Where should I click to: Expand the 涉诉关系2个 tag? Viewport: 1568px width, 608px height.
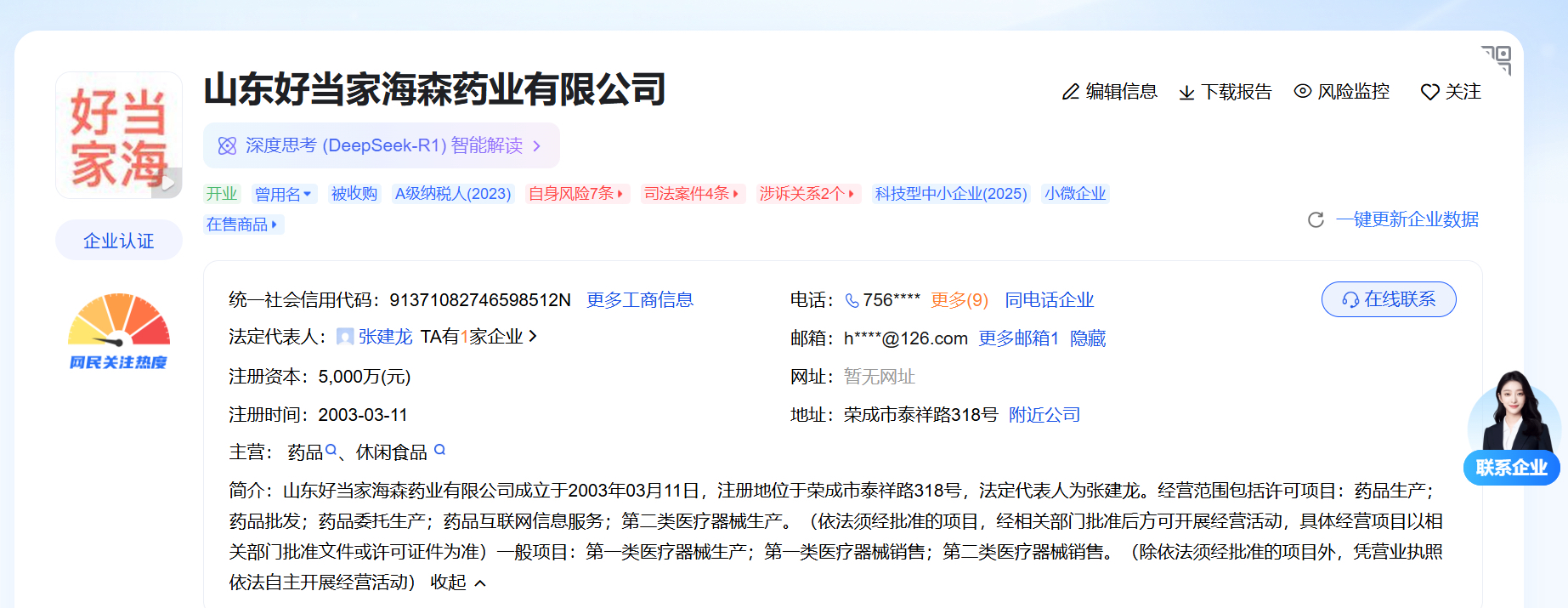point(807,194)
